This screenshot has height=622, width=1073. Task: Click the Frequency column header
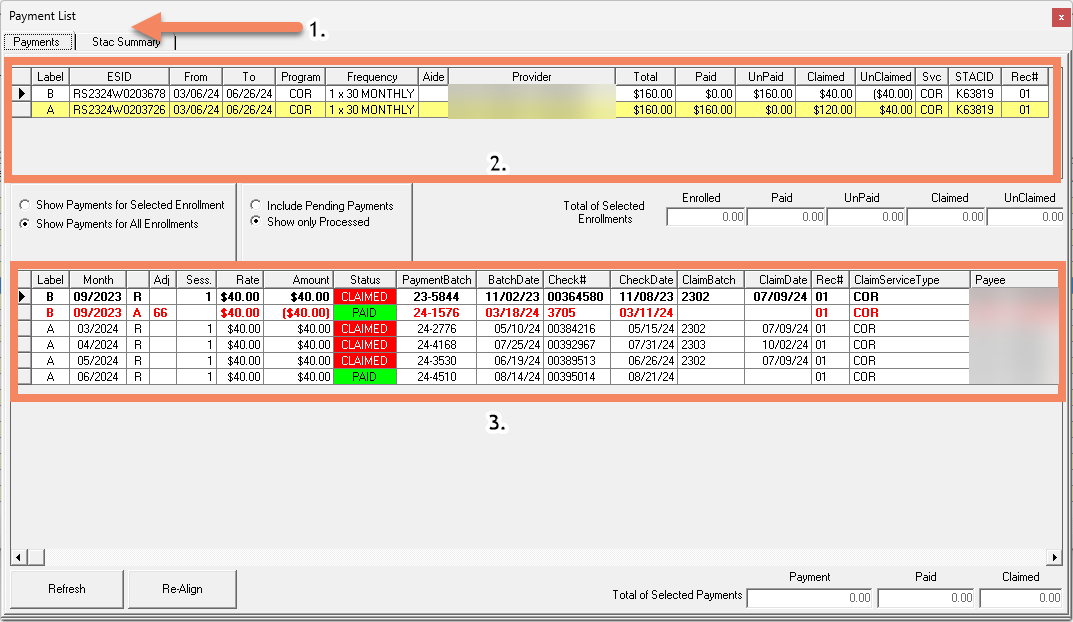[372, 77]
